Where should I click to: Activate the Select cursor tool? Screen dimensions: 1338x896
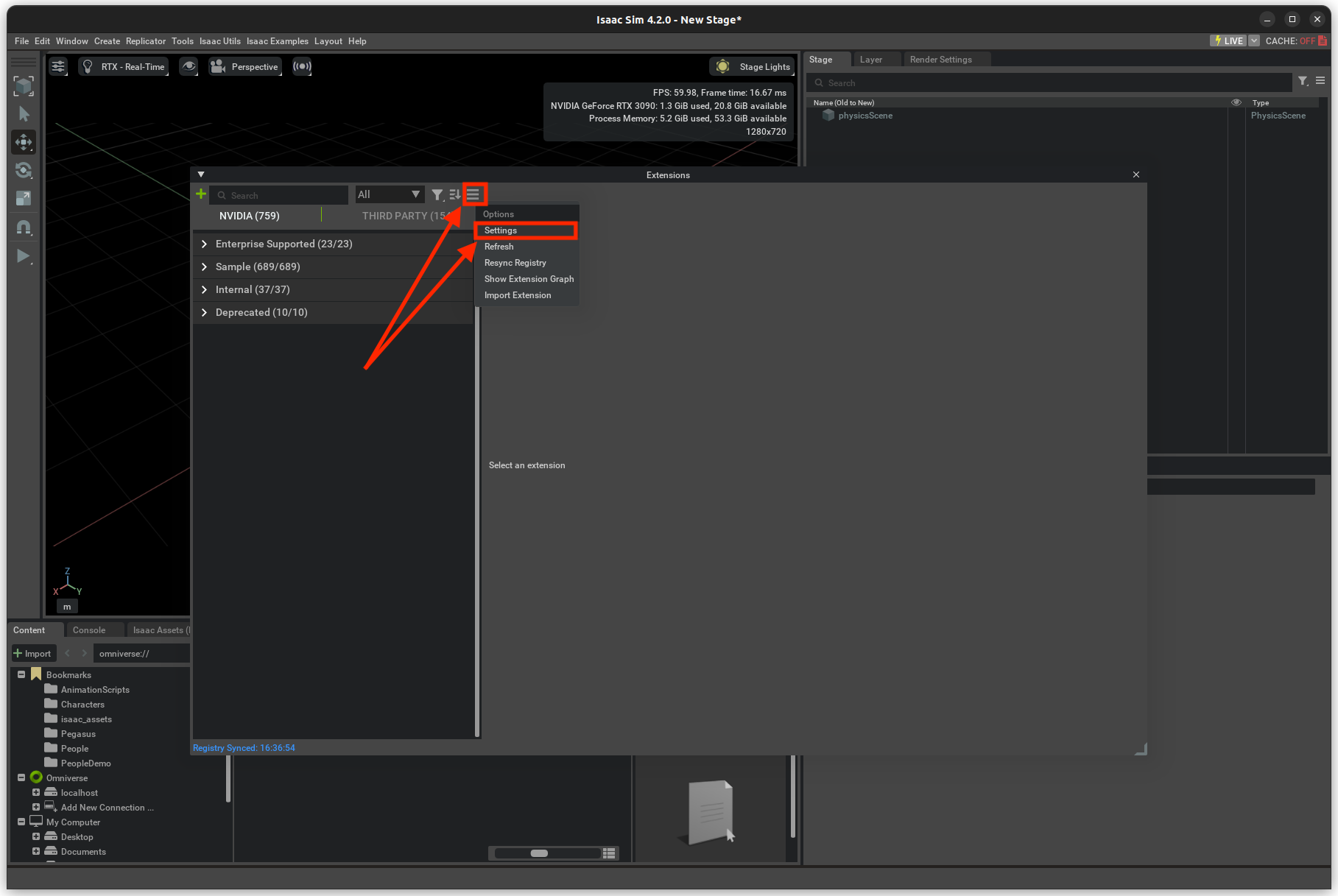pos(24,114)
